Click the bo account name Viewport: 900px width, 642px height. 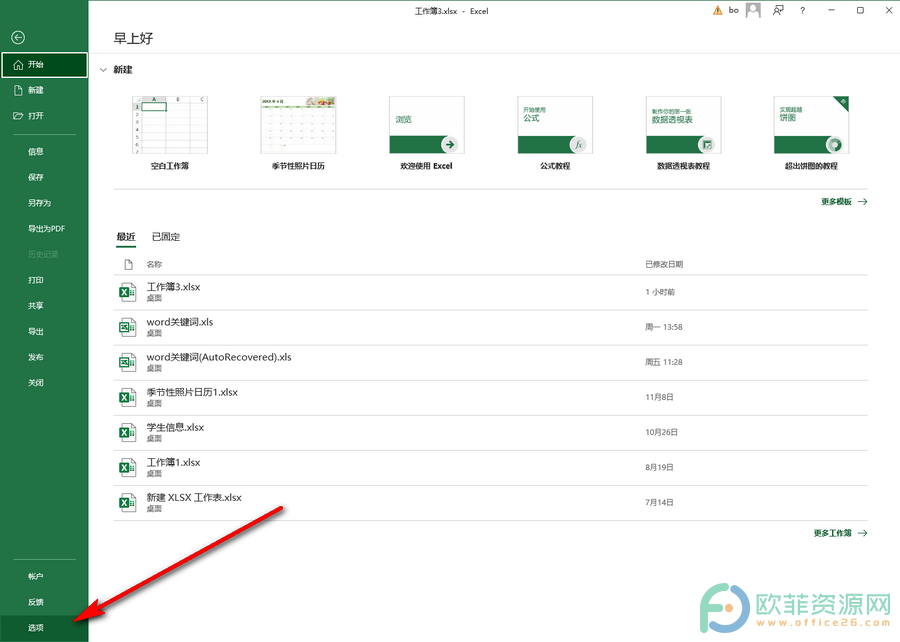click(x=734, y=10)
